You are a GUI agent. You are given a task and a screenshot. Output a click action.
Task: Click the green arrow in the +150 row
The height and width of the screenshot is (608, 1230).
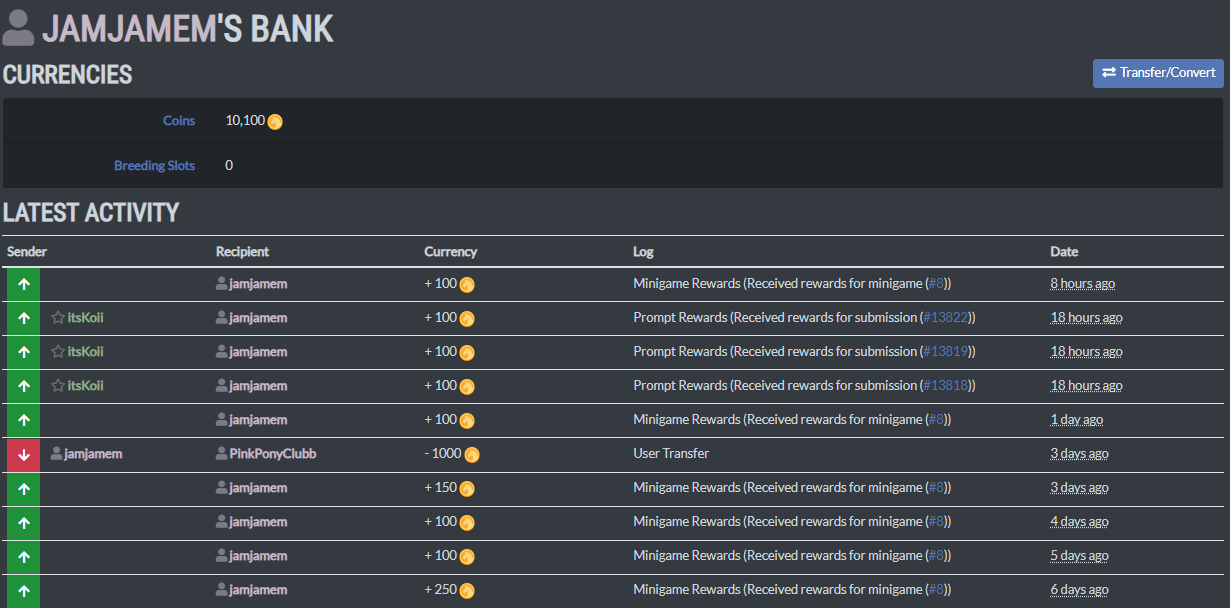[24, 488]
